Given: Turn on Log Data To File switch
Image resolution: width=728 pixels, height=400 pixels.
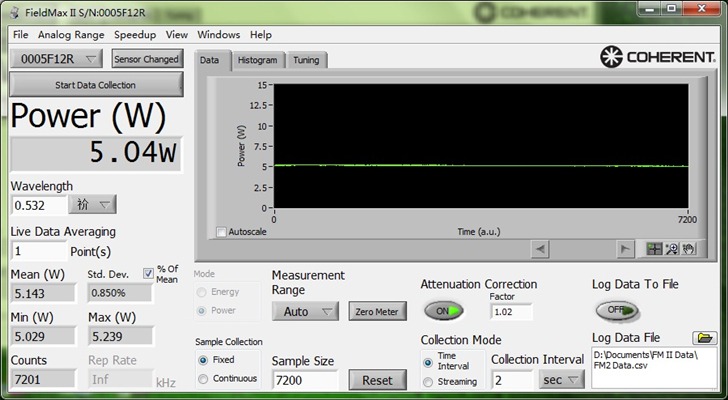Looking at the screenshot, I should (616, 310).
